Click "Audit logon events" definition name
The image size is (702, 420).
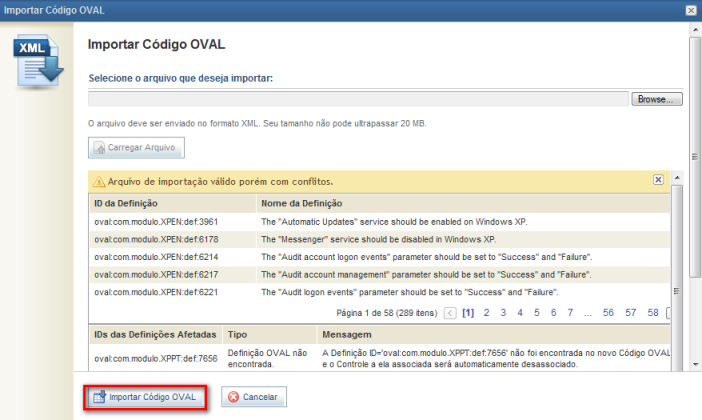click(x=410, y=292)
